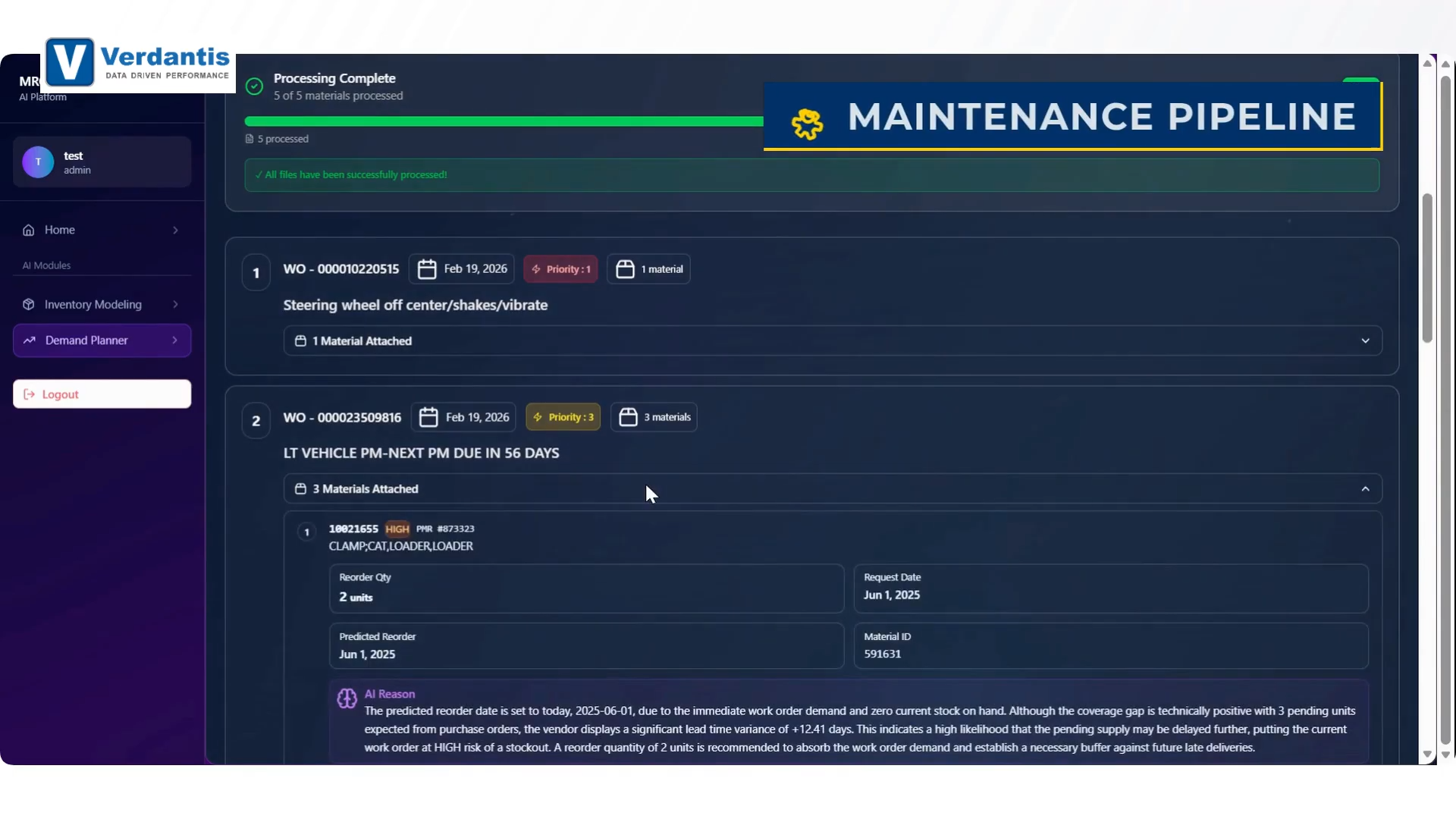1456x819 pixels.
Task: Click the Logout button
Action: point(102,394)
